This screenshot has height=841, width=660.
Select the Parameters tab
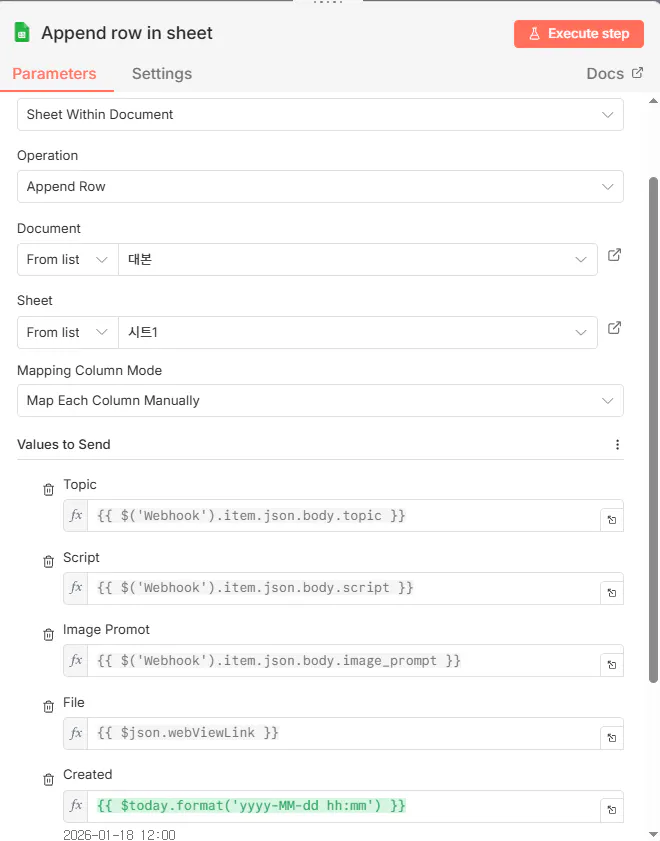[54, 74]
